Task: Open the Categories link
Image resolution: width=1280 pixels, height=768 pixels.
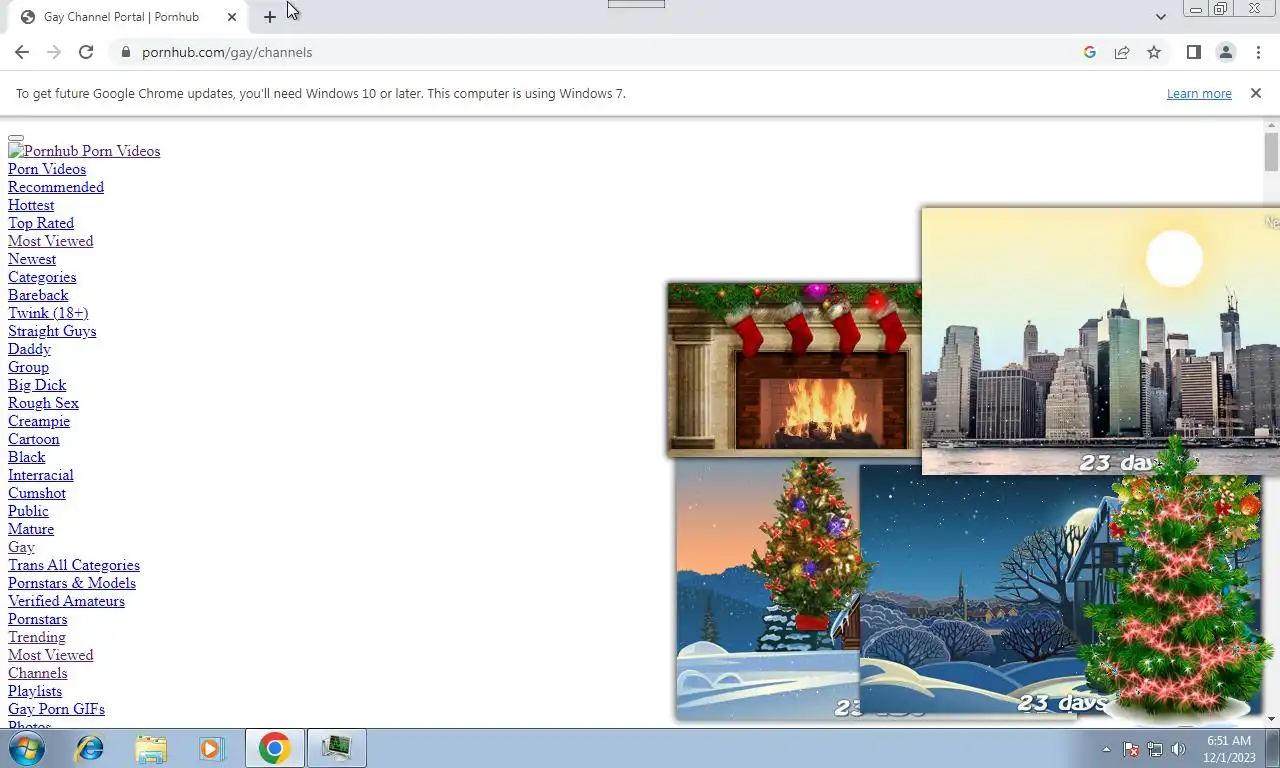Action: [x=42, y=277]
